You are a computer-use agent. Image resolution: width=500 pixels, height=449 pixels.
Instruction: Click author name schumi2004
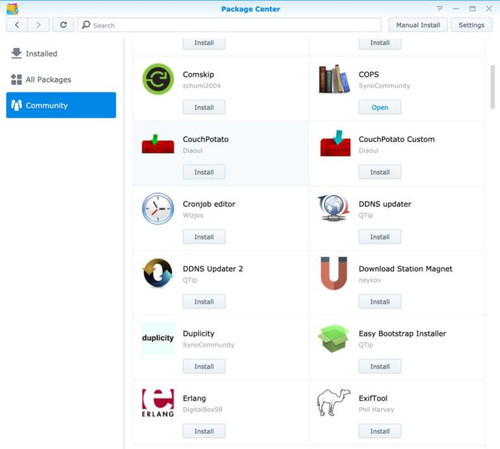(202, 86)
